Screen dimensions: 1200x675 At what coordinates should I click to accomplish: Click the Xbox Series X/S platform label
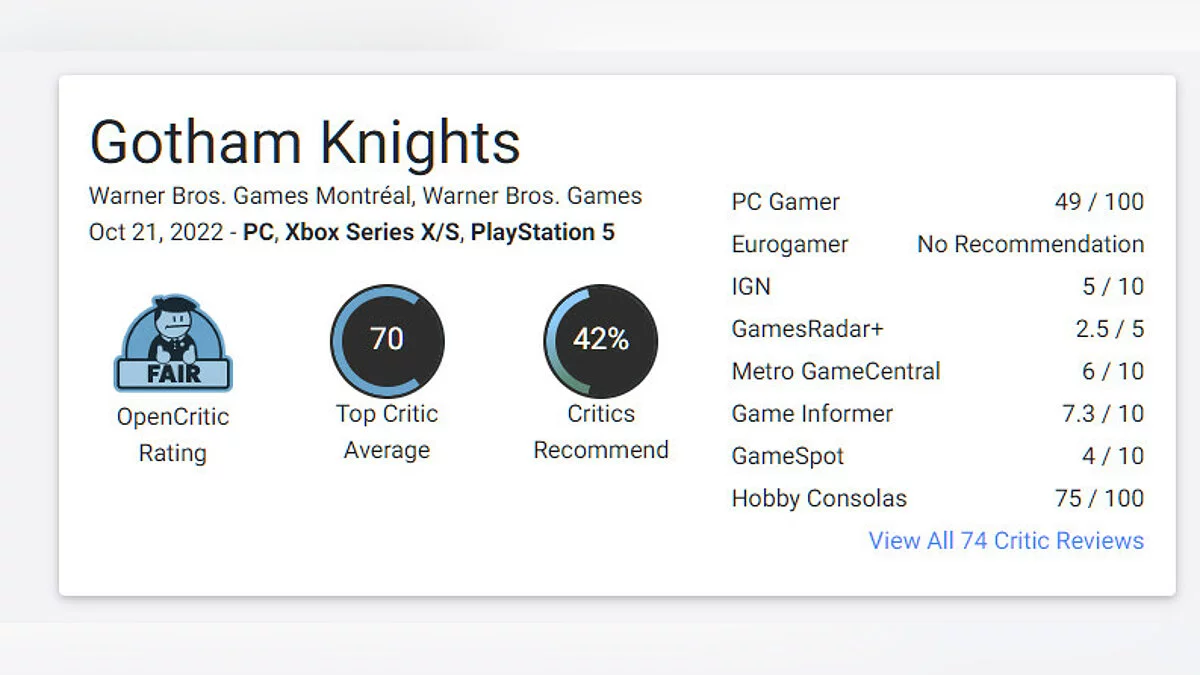tap(372, 232)
